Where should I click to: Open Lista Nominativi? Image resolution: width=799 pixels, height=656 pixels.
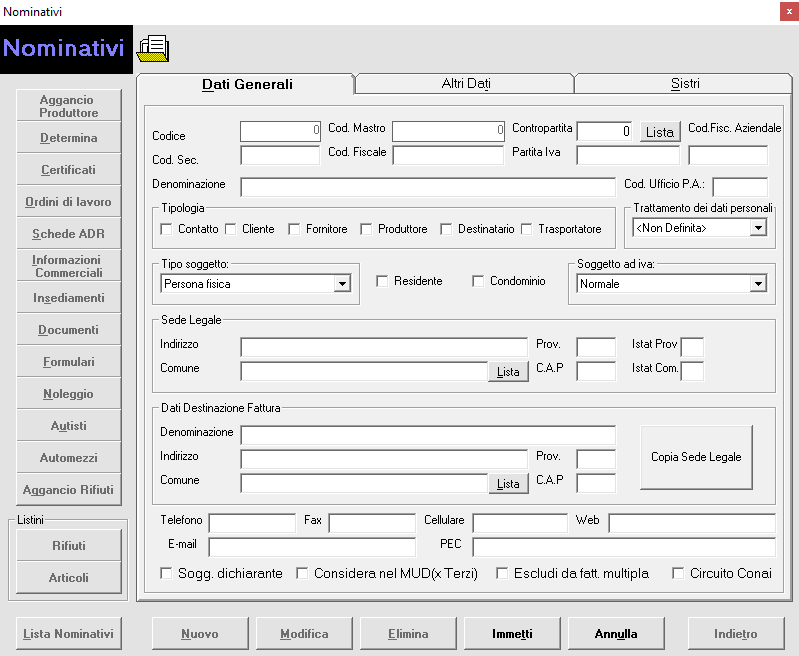point(69,634)
